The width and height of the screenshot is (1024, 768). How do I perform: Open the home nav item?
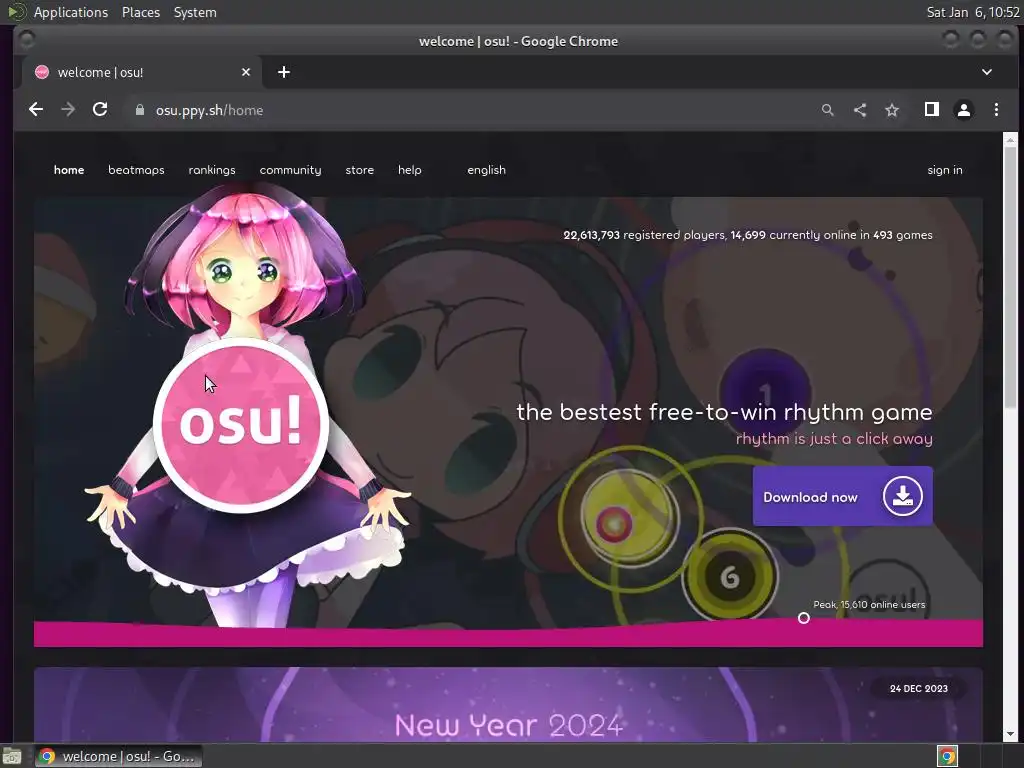69,170
